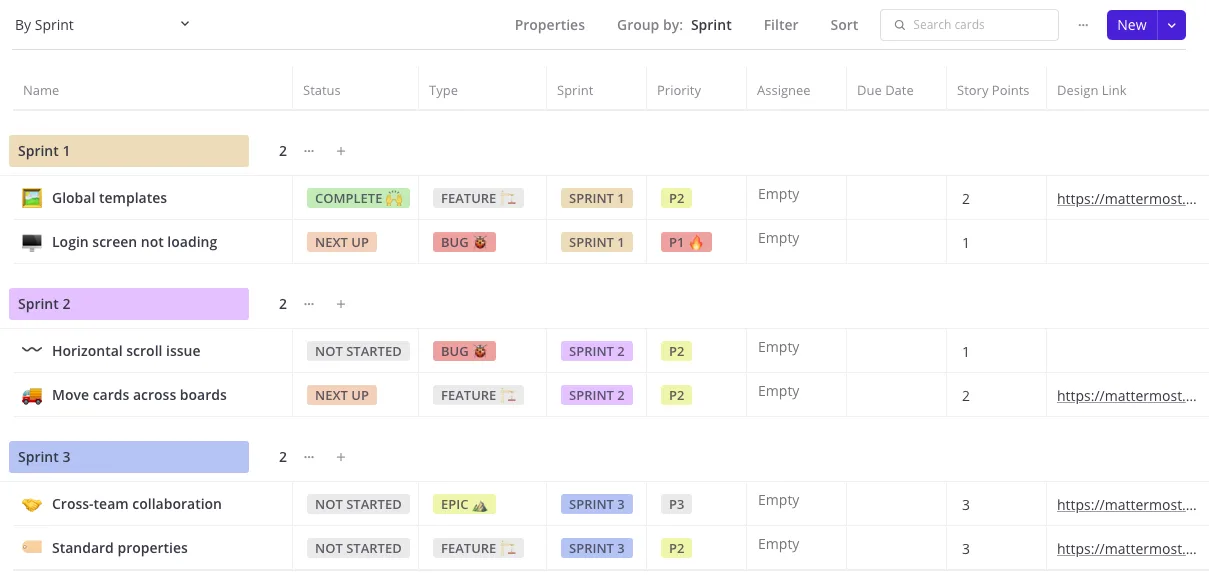Open Sprint 1 group options ellipsis

[x=309, y=151]
